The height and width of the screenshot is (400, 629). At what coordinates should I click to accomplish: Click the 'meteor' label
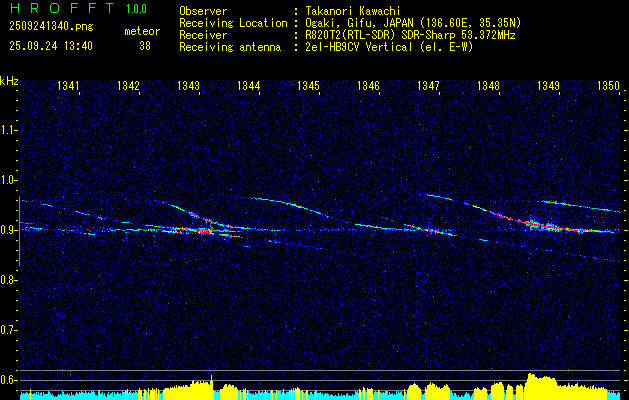pyautogui.click(x=142, y=31)
